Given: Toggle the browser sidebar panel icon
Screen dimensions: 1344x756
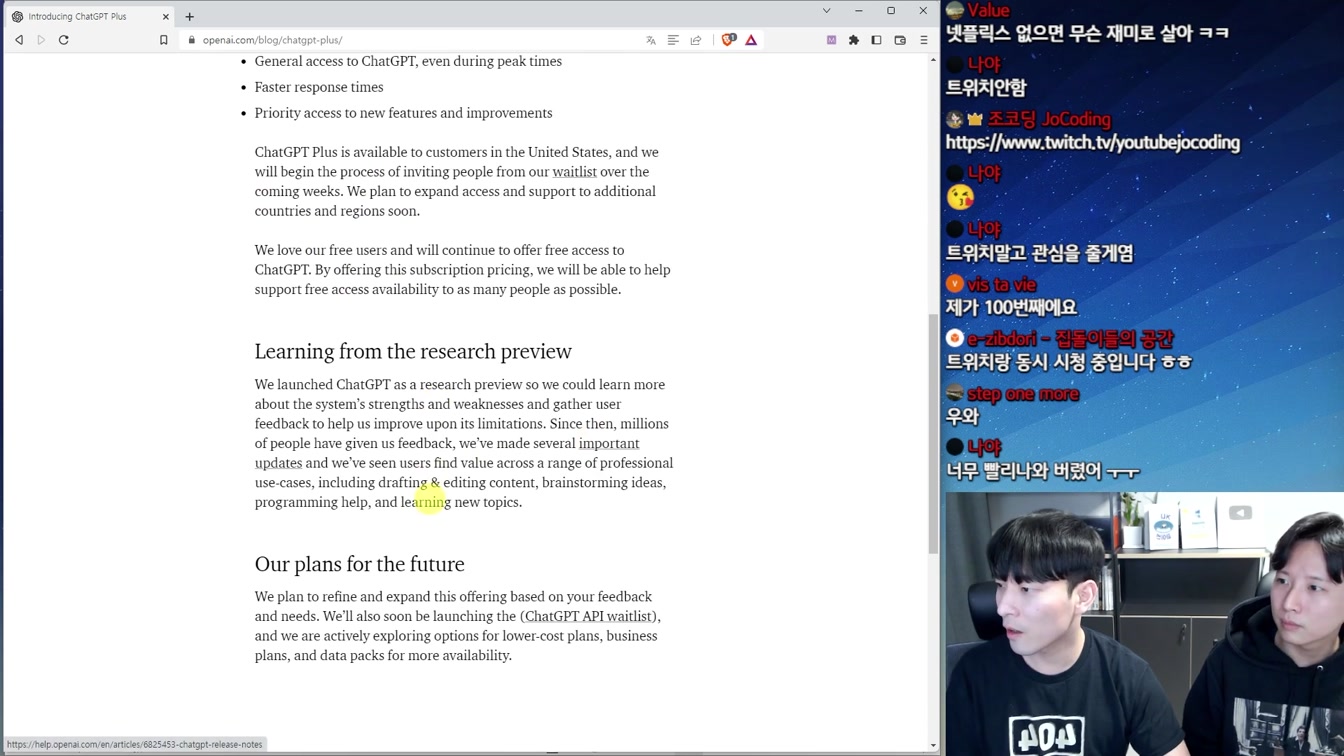Looking at the screenshot, I should point(876,40).
